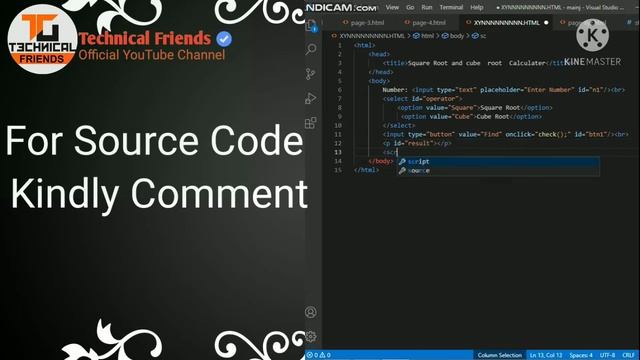The width and height of the screenshot is (640, 360).
Task: Click option value="Square" code line
Action: click(475, 108)
